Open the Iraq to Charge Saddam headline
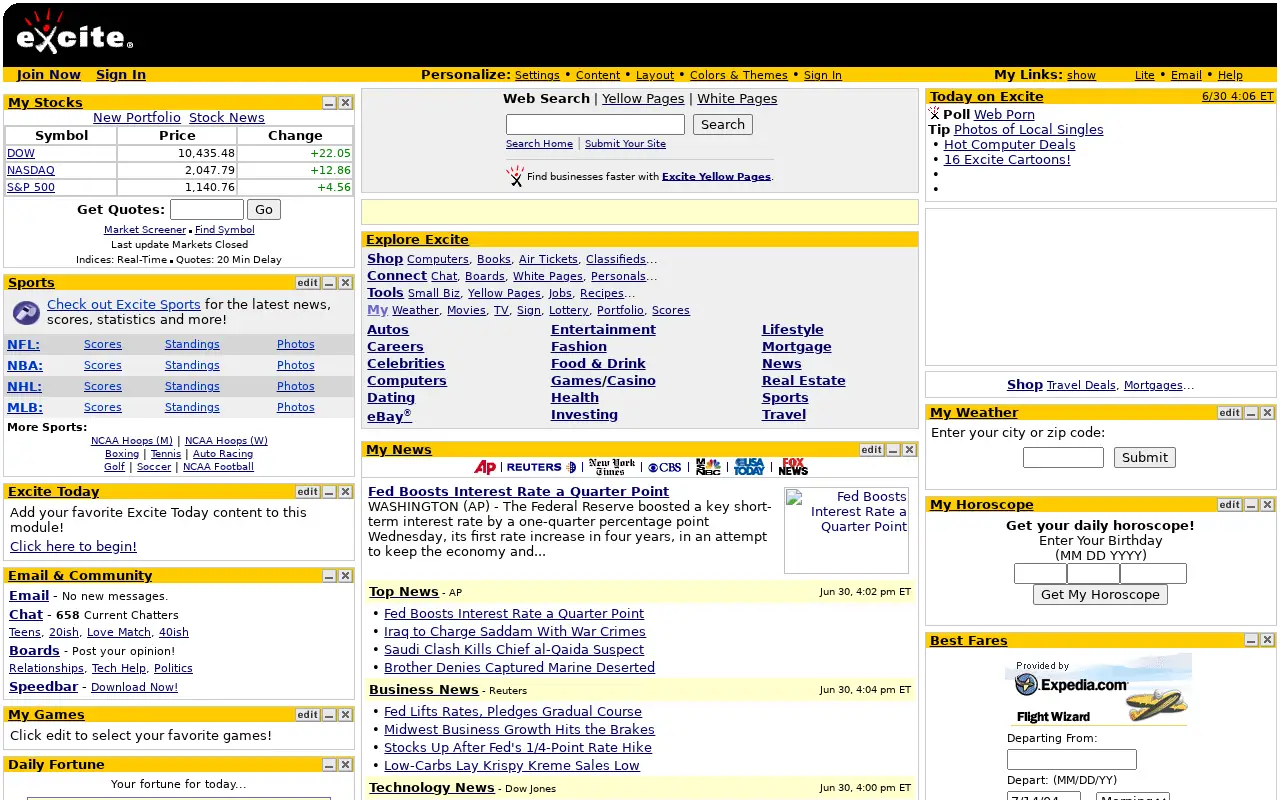 (x=515, y=632)
